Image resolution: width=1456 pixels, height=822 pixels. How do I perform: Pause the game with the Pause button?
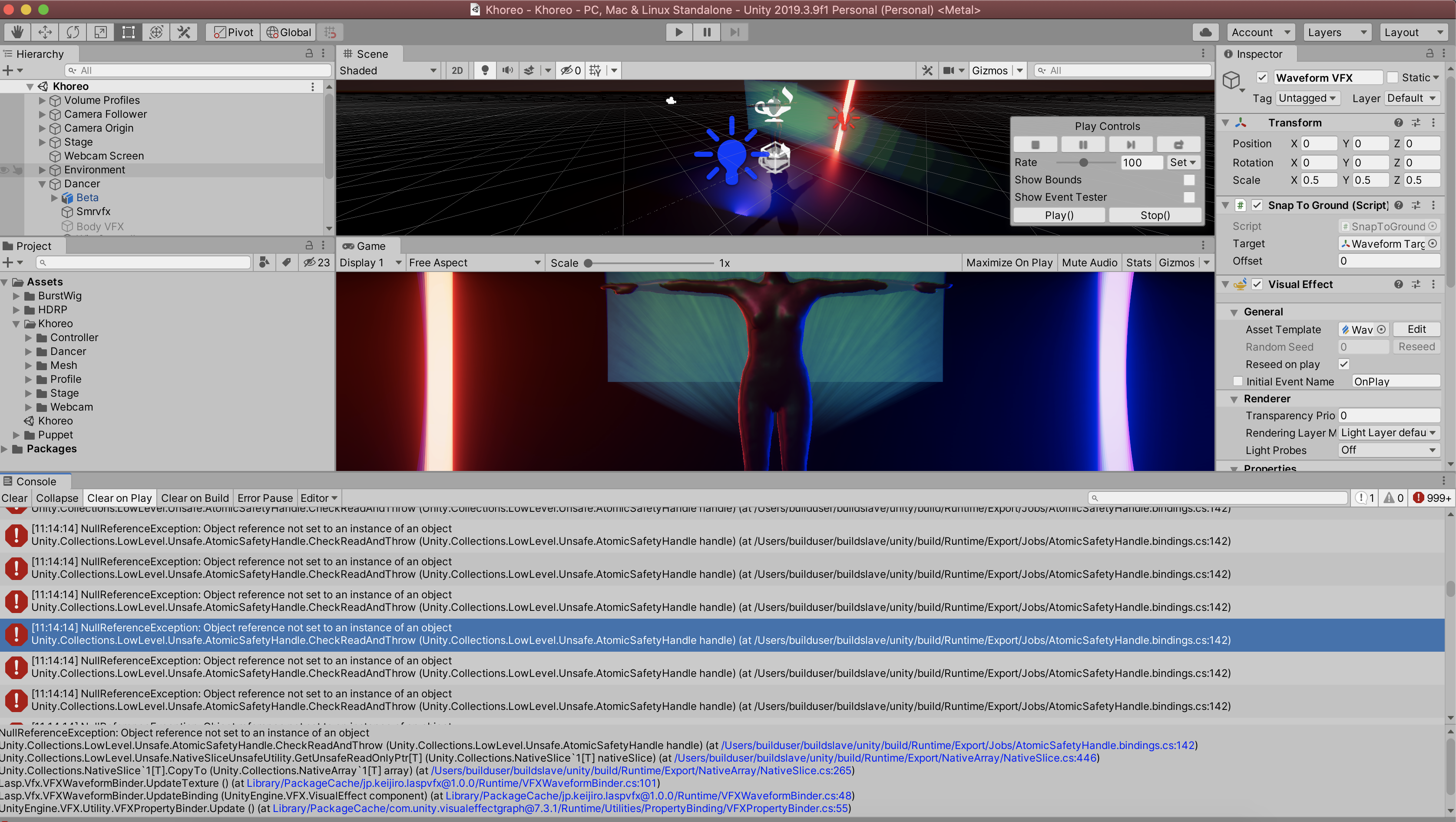706,32
